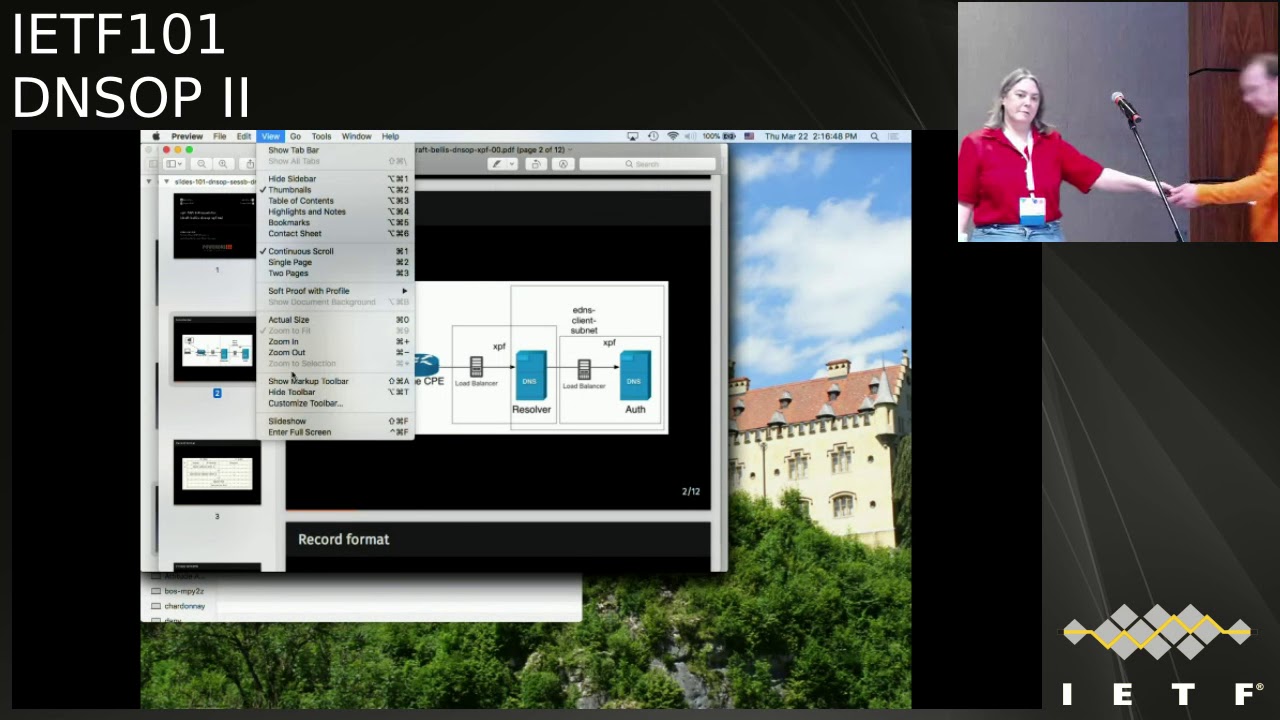Close the open View menu

pyautogui.click(x=270, y=136)
